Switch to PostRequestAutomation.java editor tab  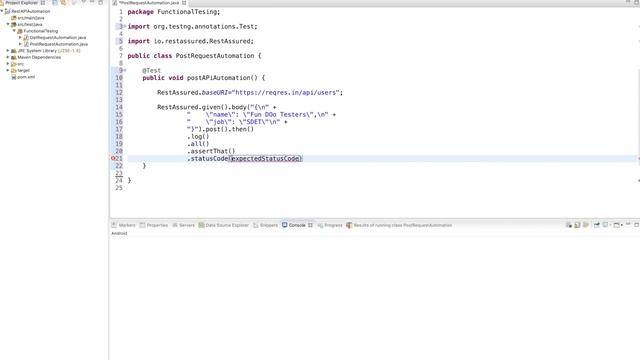point(149,3)
